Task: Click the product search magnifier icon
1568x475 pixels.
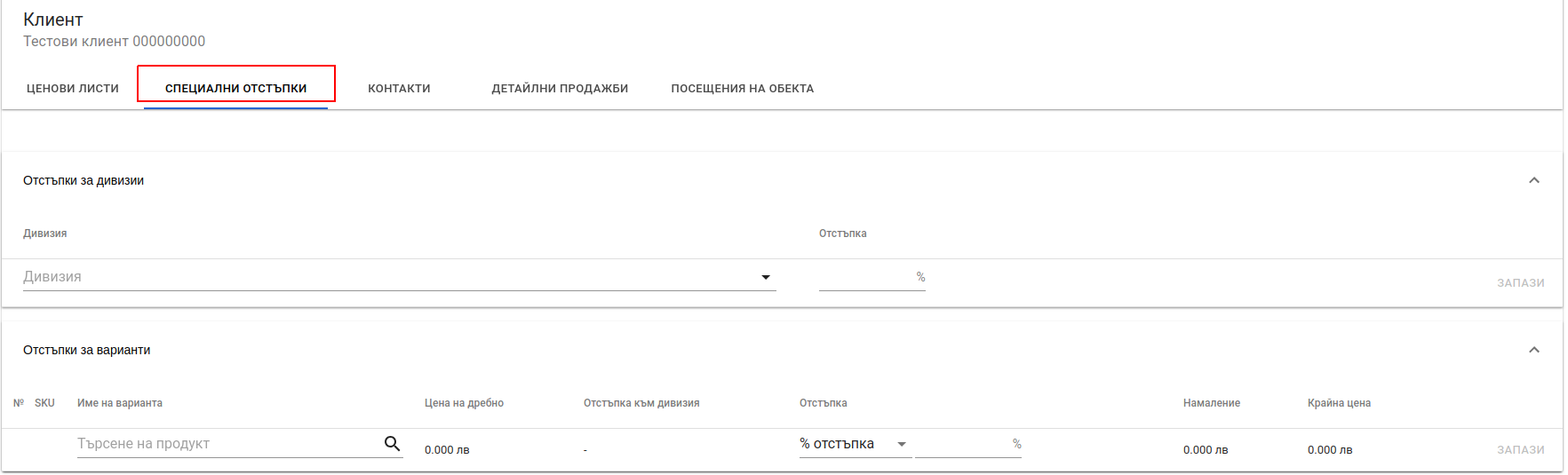Action: (x=392, y=443)
